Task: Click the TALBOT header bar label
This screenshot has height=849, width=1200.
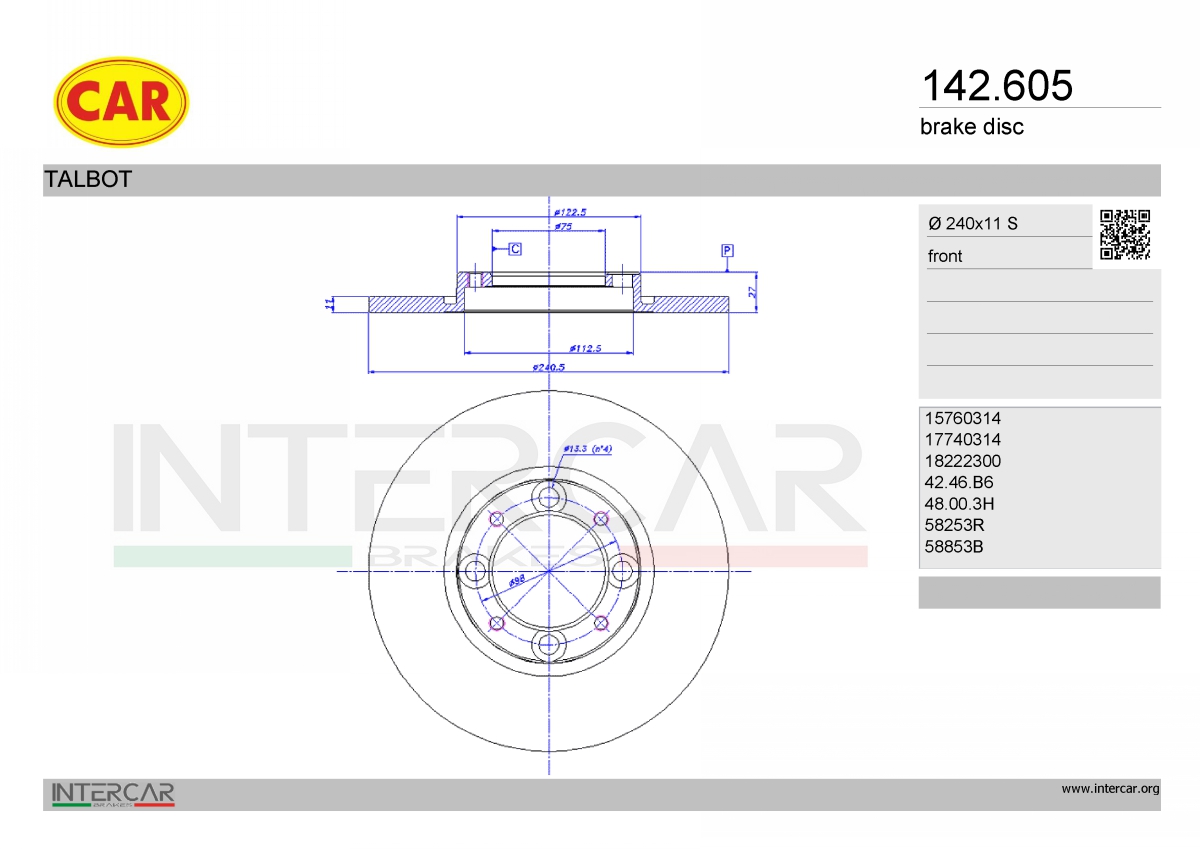Action: click(88, 180)
